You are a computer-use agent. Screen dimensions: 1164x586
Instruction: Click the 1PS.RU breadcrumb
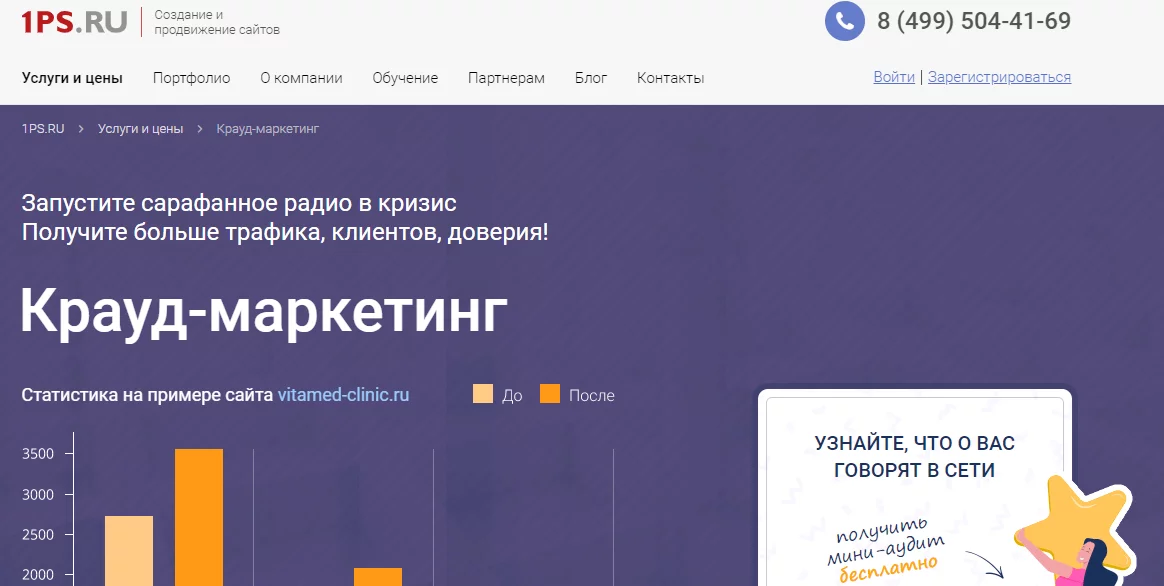click(43, 128)
